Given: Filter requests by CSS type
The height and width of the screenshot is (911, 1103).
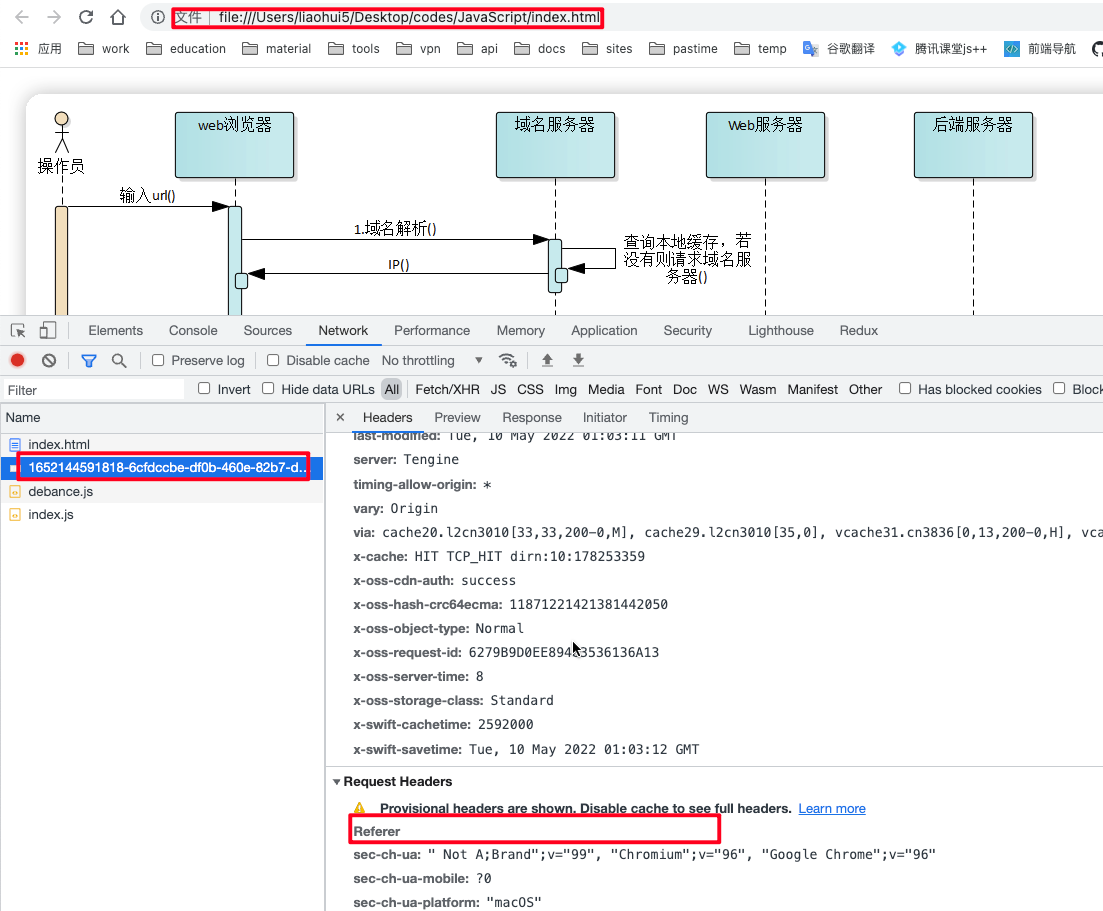Looking at the screenshot, I should (x=530, y=389).
